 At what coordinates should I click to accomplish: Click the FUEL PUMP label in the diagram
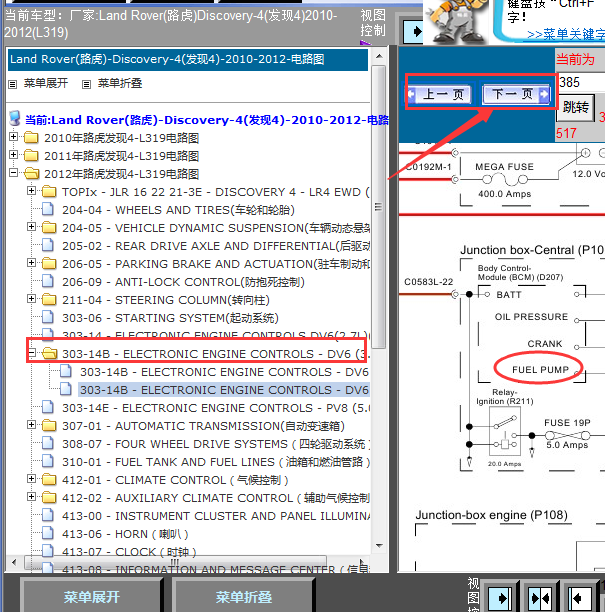pos(540,369)
